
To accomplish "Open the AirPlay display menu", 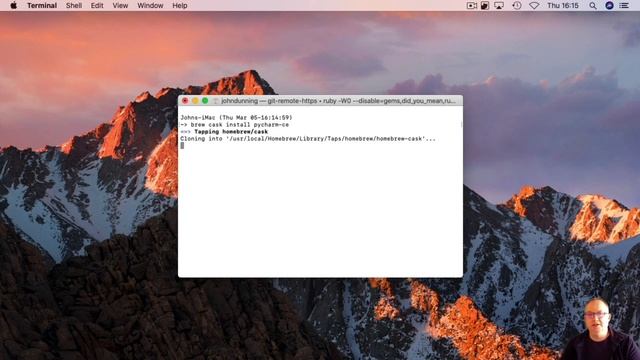I will coord(499,5).
